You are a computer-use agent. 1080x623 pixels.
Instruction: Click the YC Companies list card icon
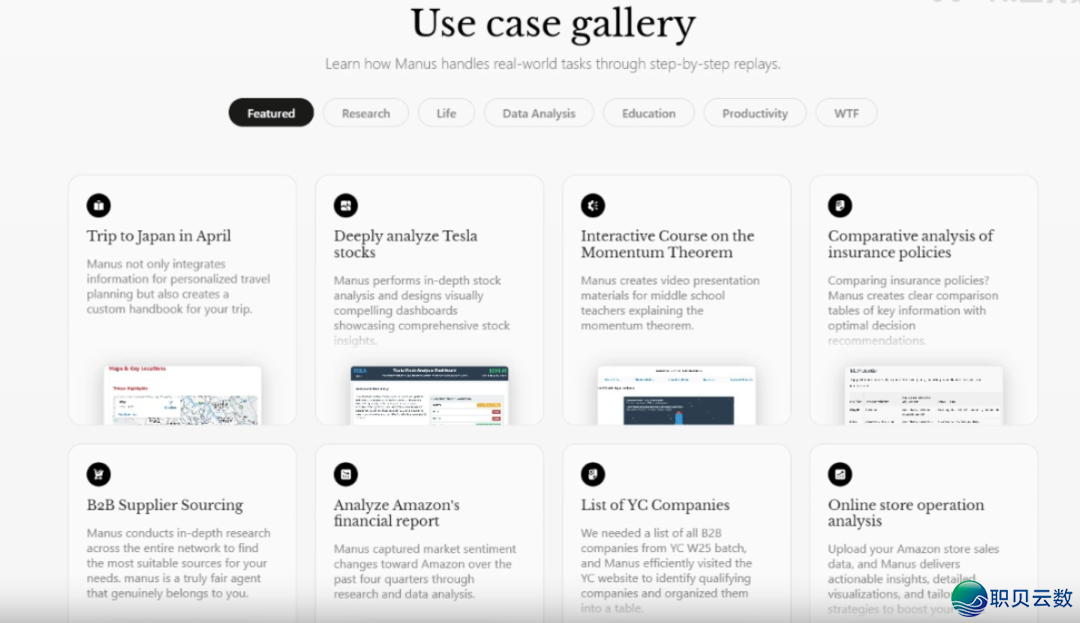[593, 474]
